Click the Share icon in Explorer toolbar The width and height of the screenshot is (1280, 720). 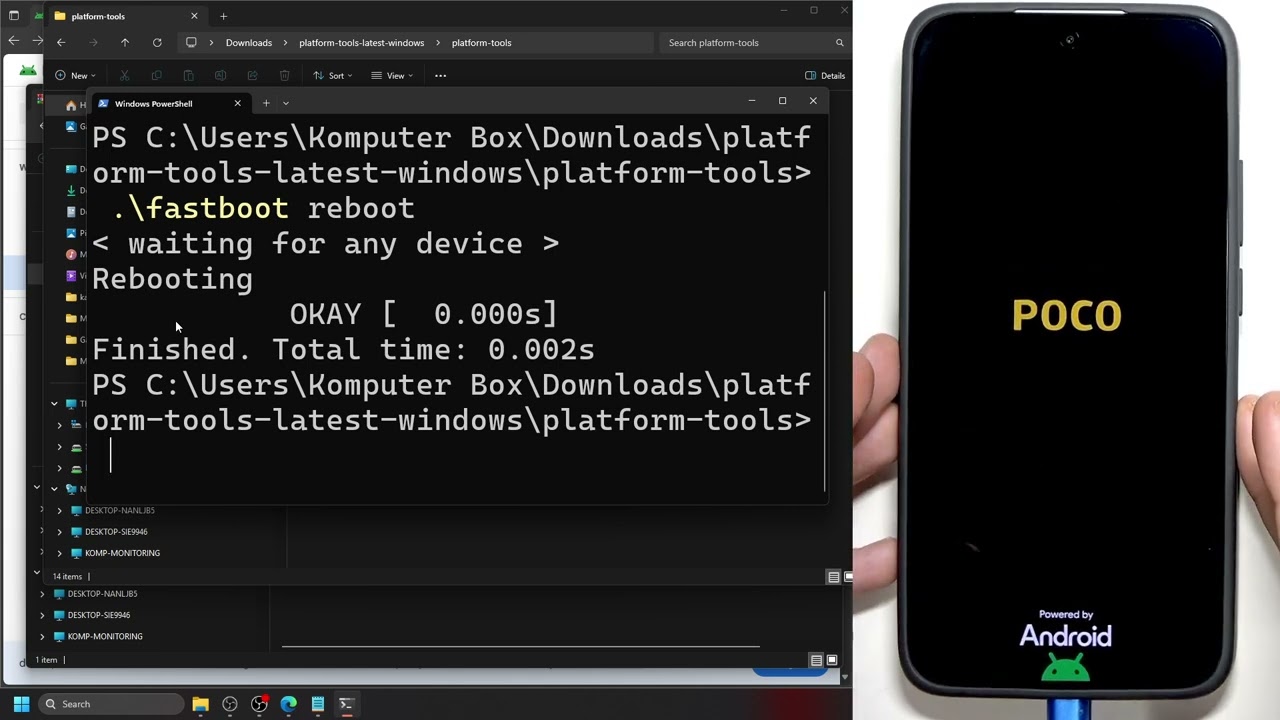(252, 76)
